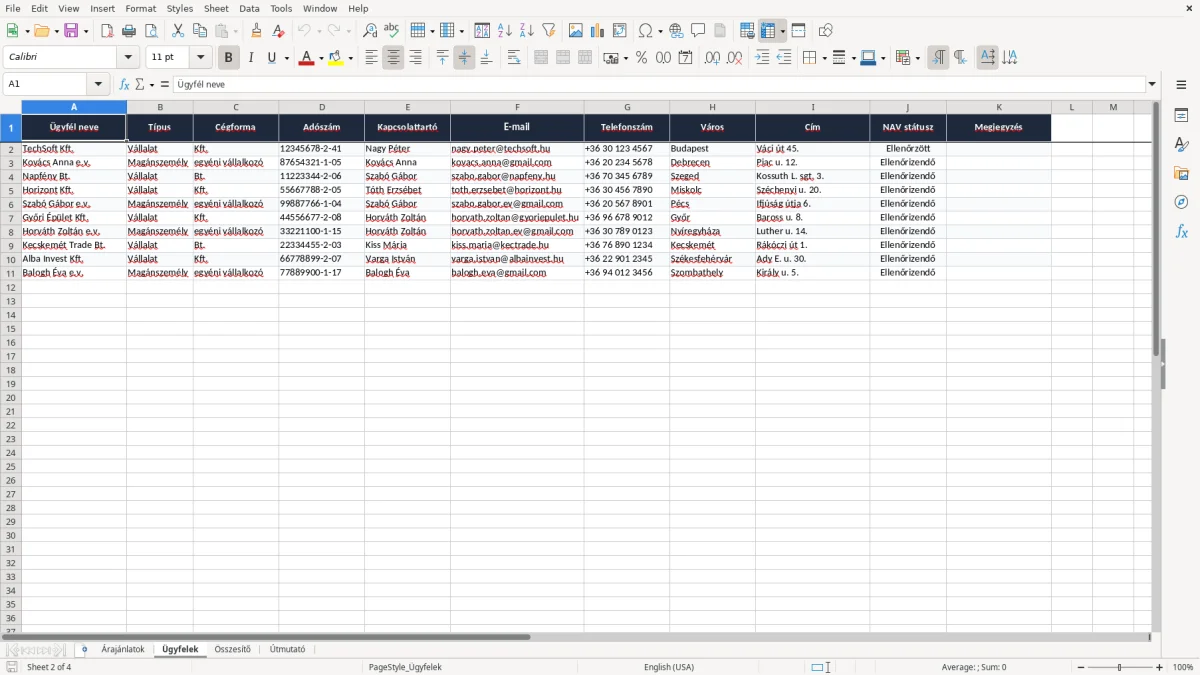The image size is (1200, 675).
Task: Open the Format menu
Action: coord(140,8)
